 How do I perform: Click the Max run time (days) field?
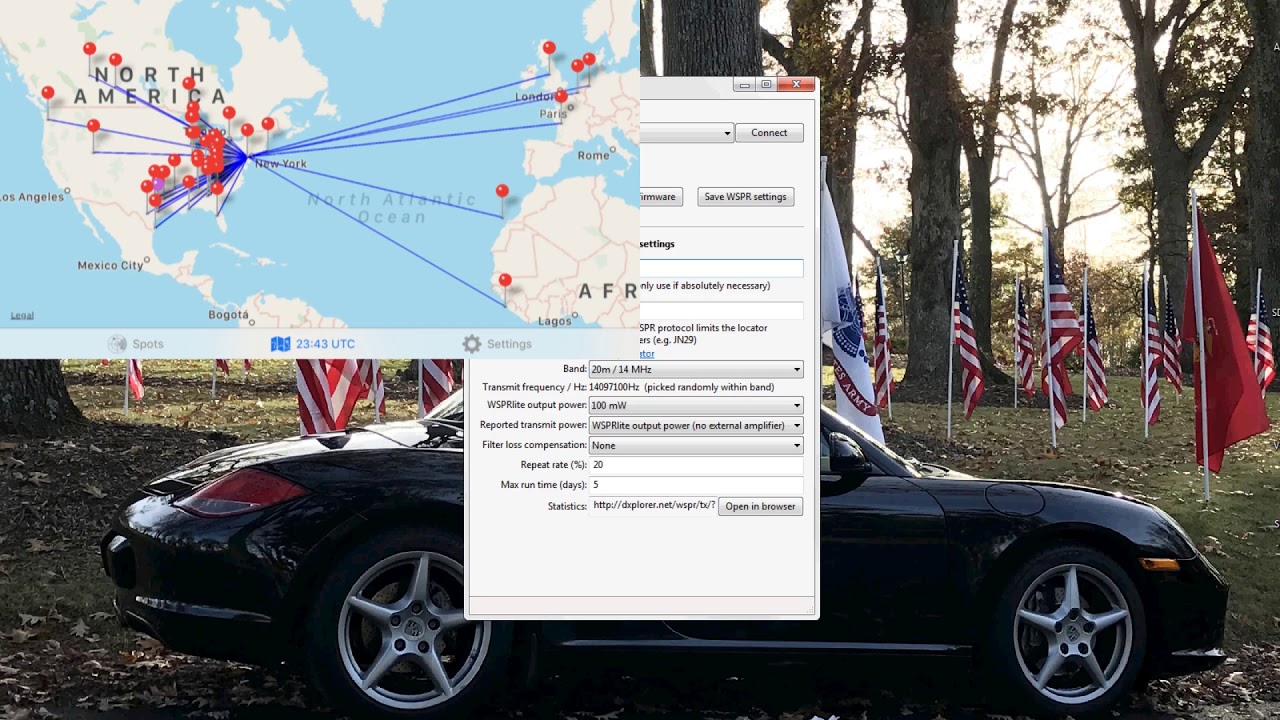pos(696,485)
